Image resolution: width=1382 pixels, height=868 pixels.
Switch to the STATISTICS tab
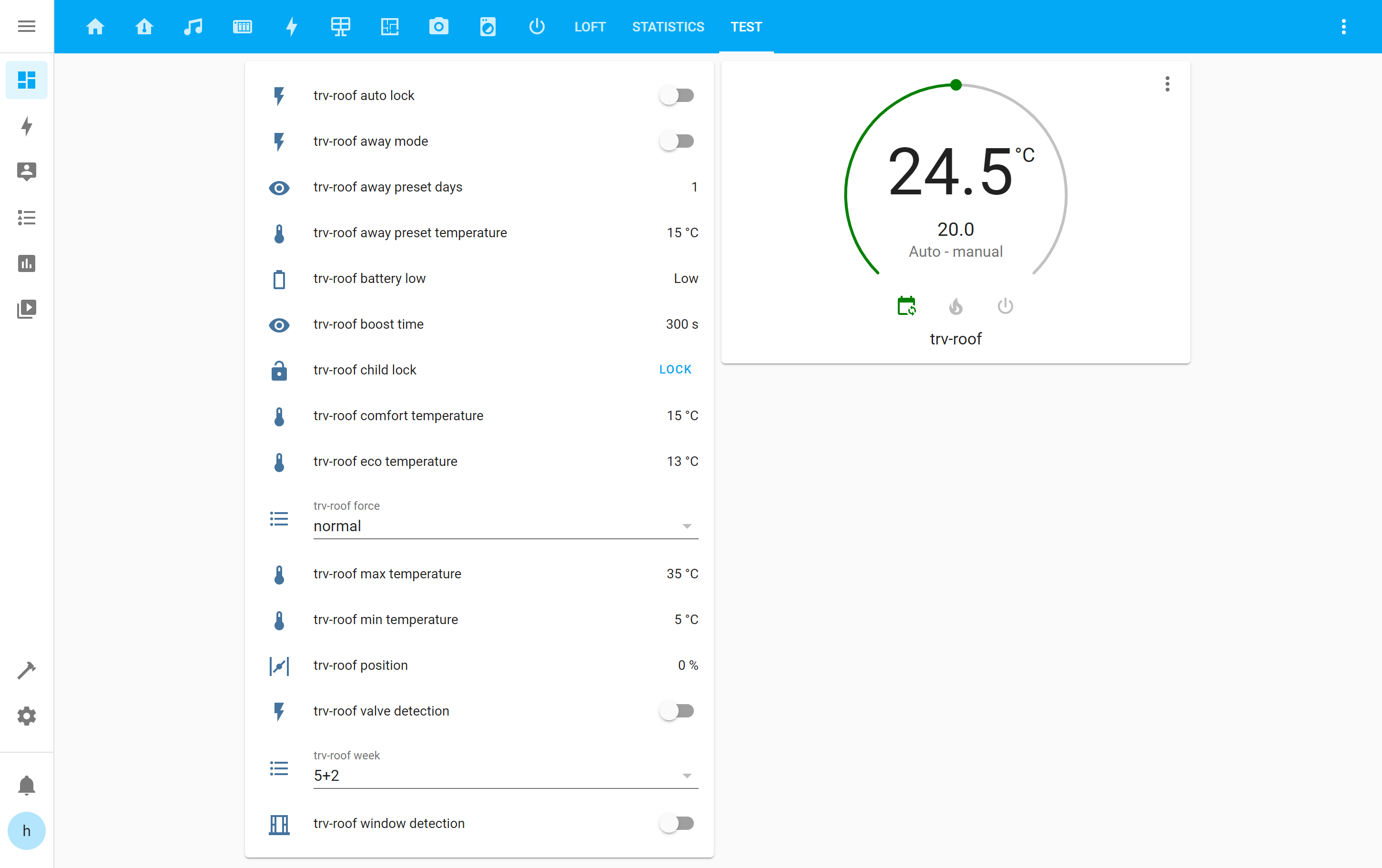pos(668,26)
